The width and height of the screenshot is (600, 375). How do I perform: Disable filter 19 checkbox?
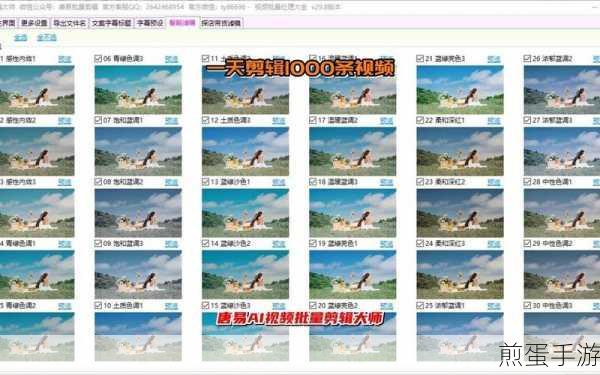[313, 243]
